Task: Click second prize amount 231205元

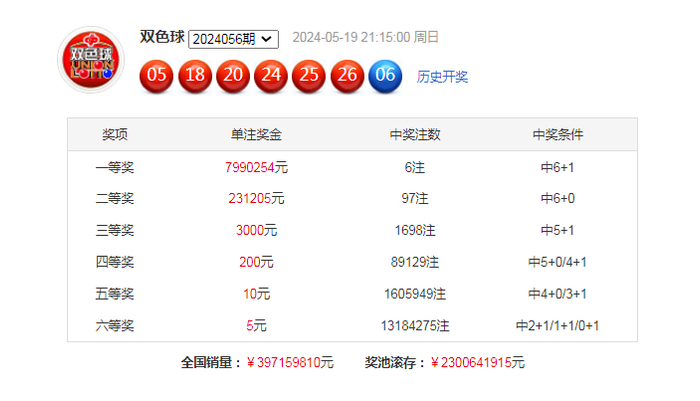Action: point(256,198)
